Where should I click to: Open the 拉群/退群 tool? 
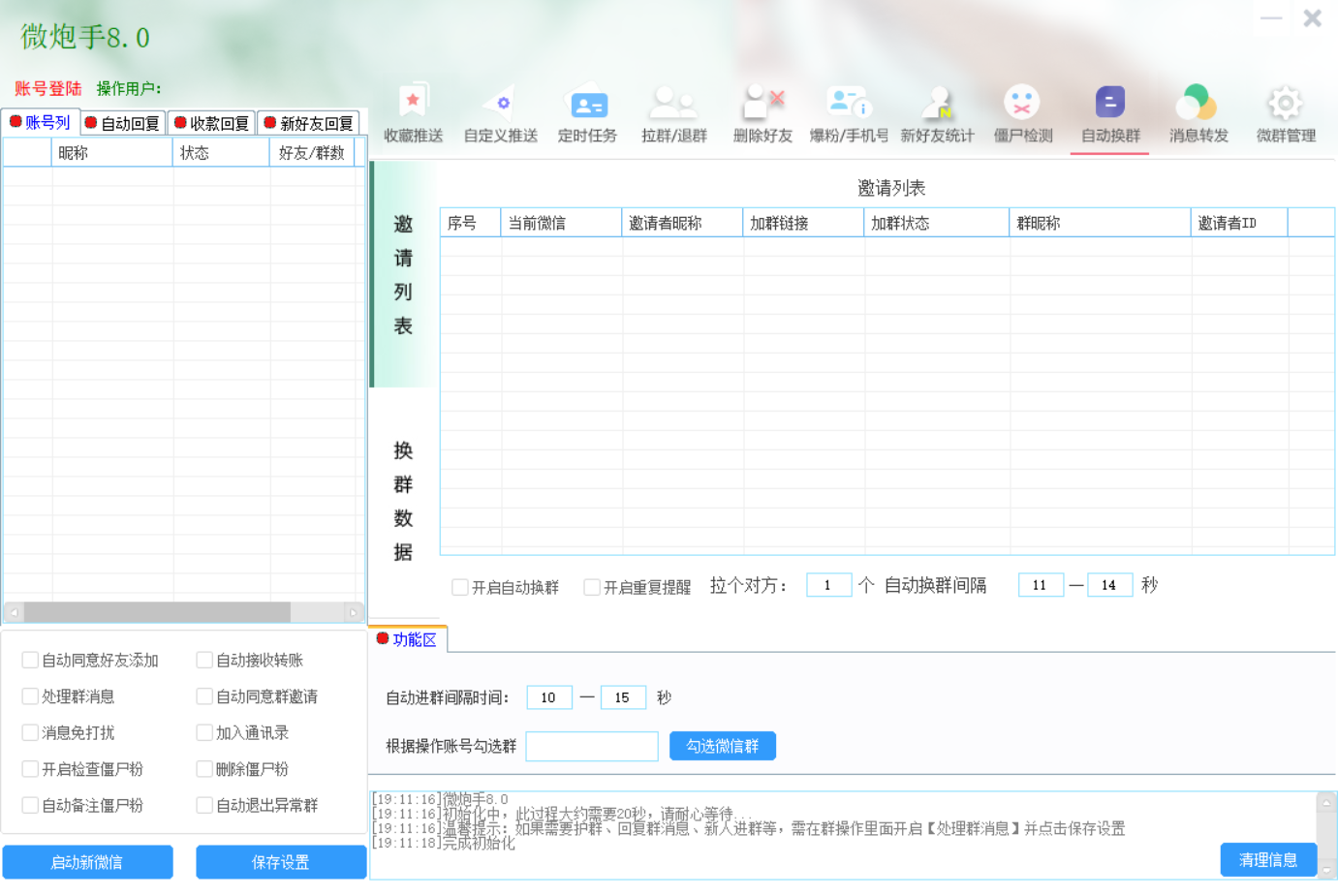(x=674, y=114)
